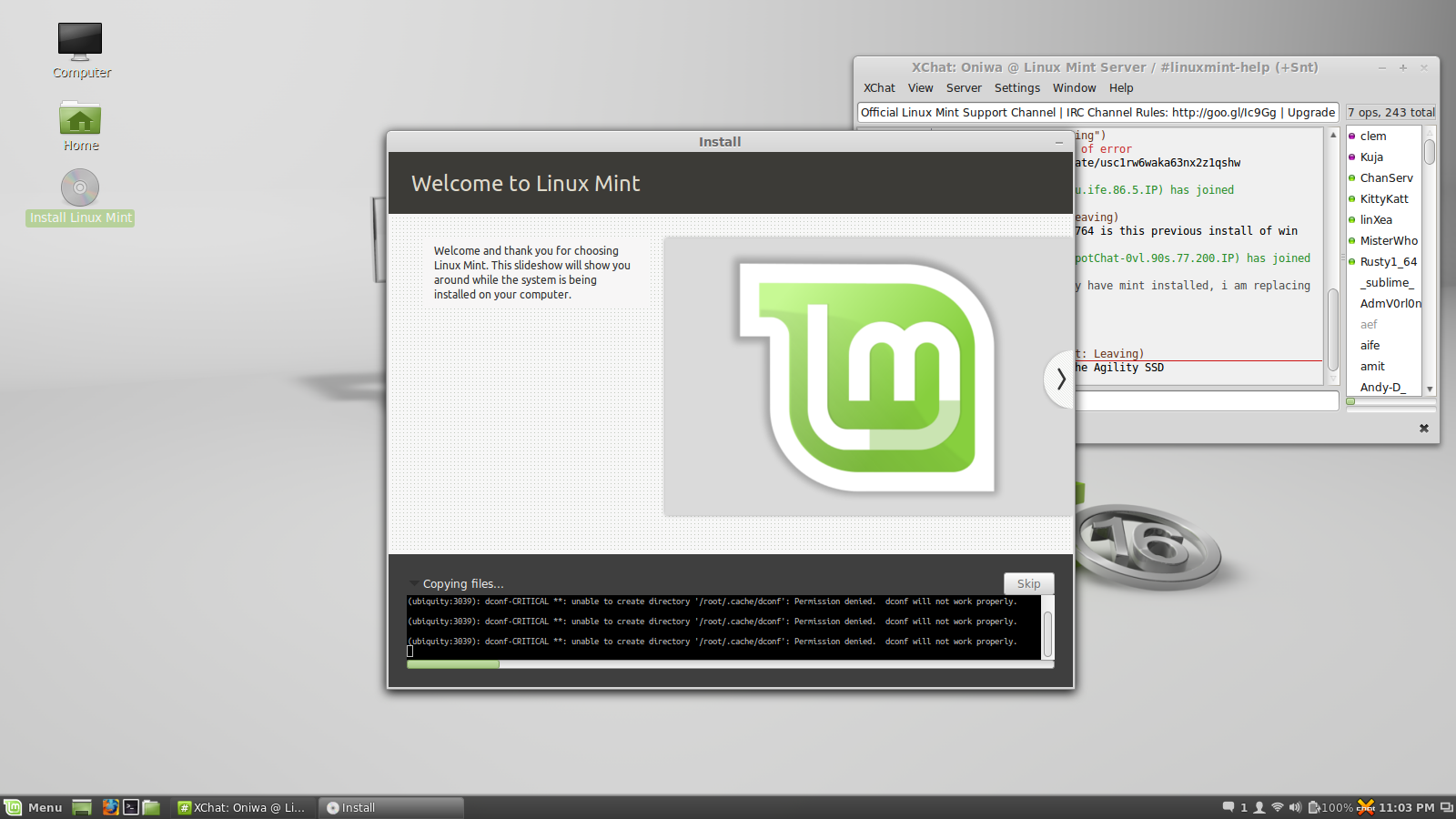
Task: Minimize the Install window
Action: [1058, 142]
